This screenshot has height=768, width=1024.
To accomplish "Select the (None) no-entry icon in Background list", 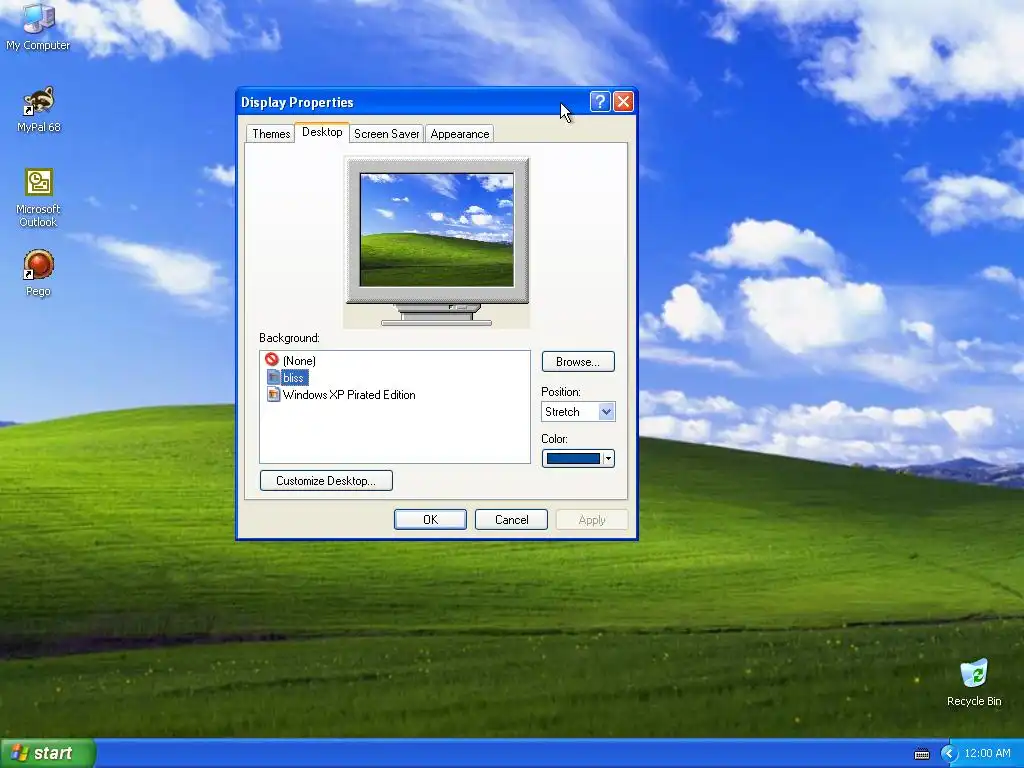I will point(272,359).
